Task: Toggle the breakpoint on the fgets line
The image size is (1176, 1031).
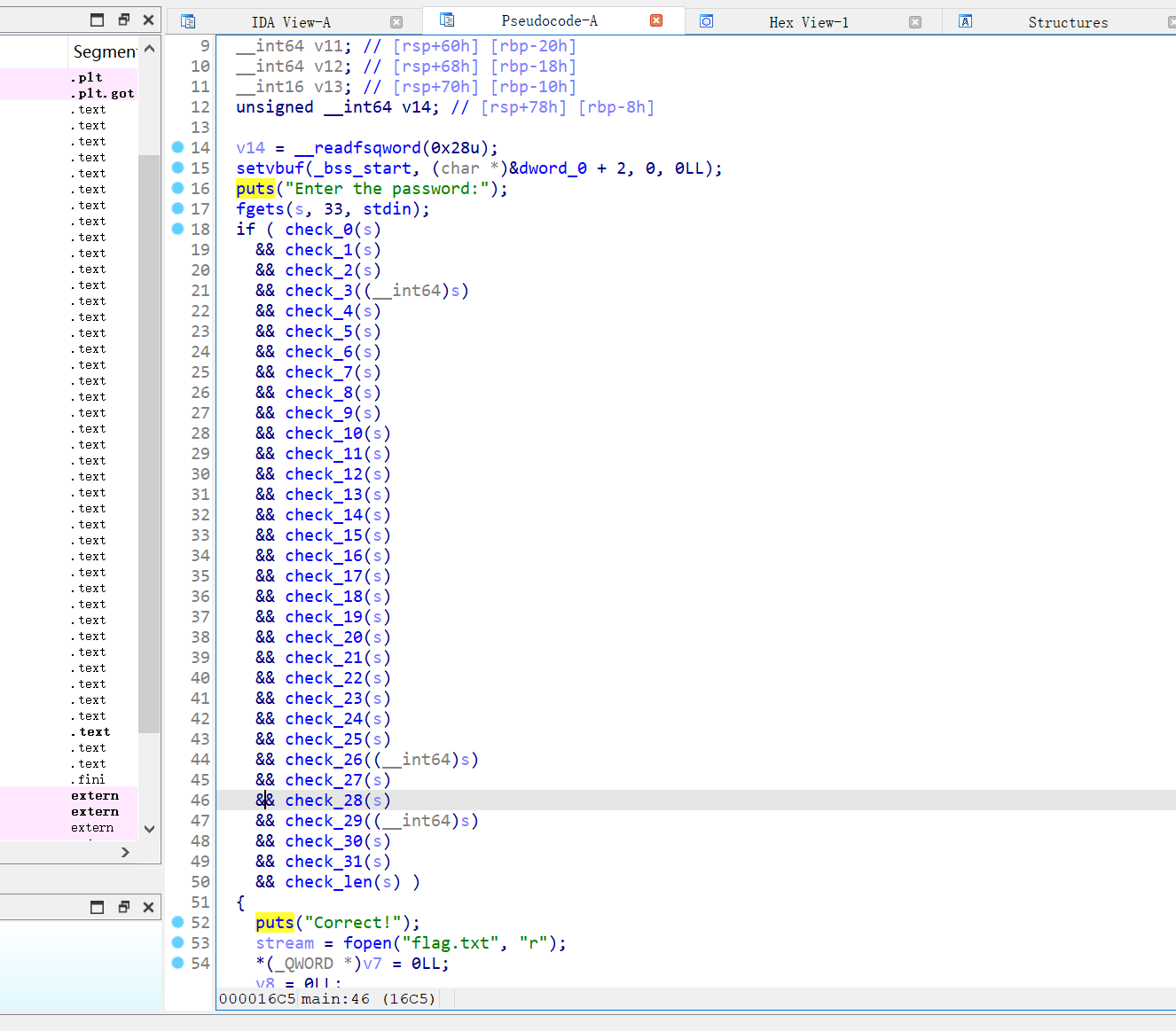Action: 178,208
